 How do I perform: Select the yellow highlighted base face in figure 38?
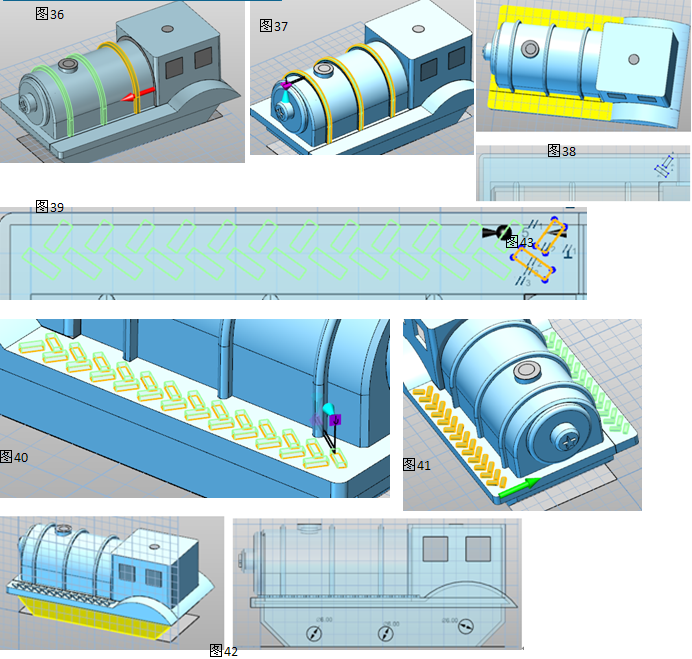552,106
